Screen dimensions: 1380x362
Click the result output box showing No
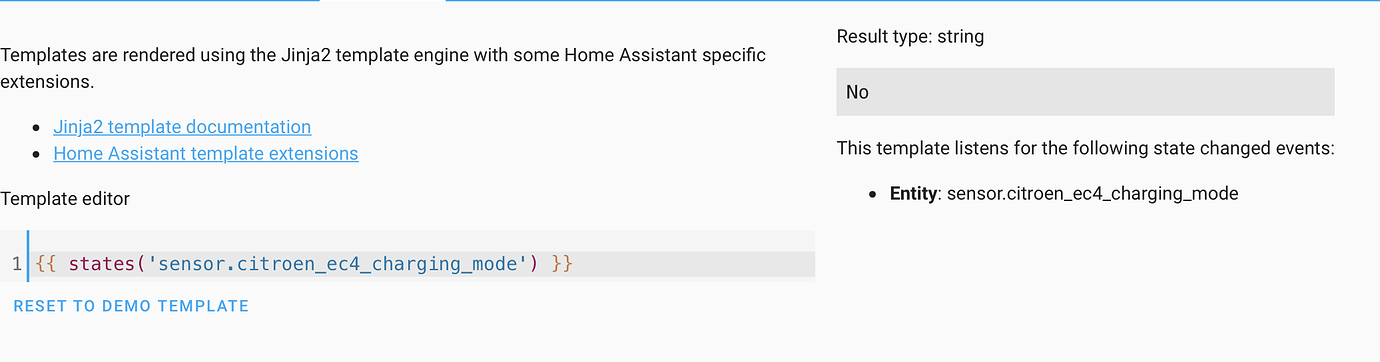[1085, 92]
